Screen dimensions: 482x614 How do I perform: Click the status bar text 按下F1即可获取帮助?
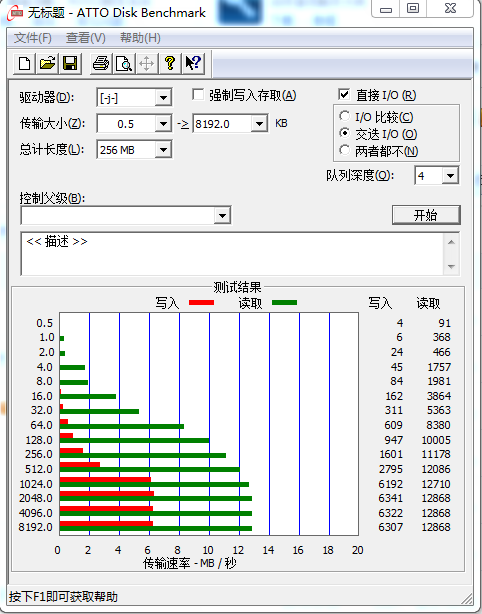tap(63, 597)
